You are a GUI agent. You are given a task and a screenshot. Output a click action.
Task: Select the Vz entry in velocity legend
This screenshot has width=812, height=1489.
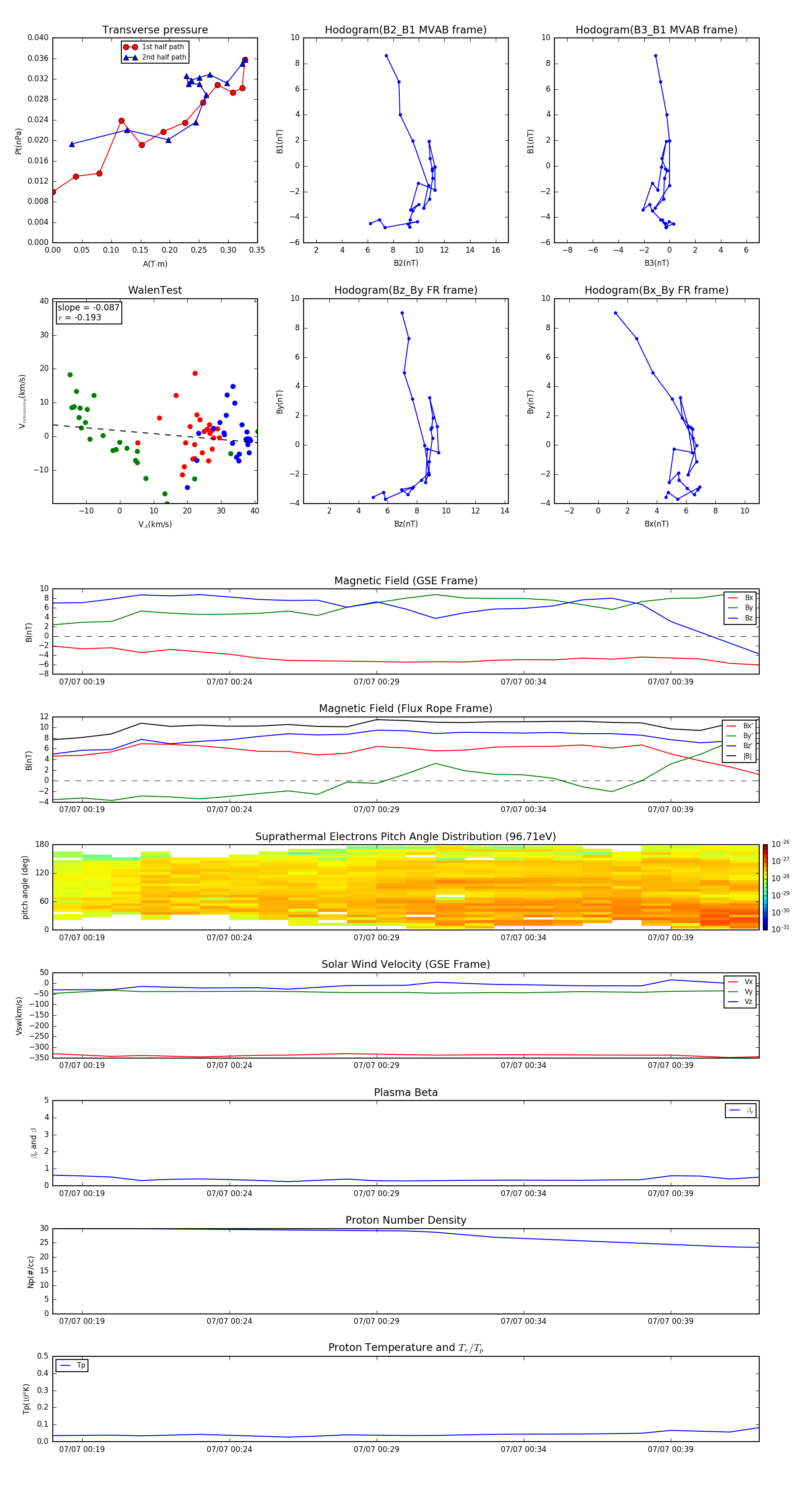pyautogui.click(x=740, y=1002)
